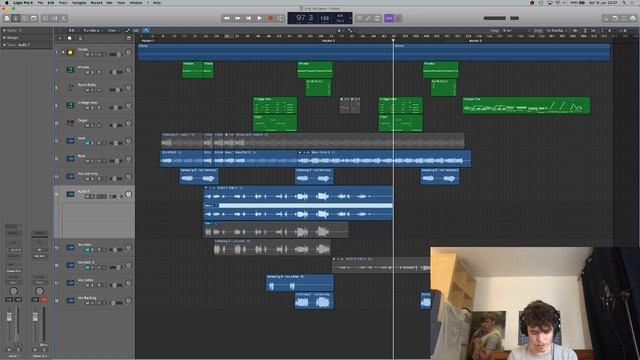The height and width of the screenshot is (360, 640).
Task: Toggle the Metronome click button
Action: [x=398, y=18]
